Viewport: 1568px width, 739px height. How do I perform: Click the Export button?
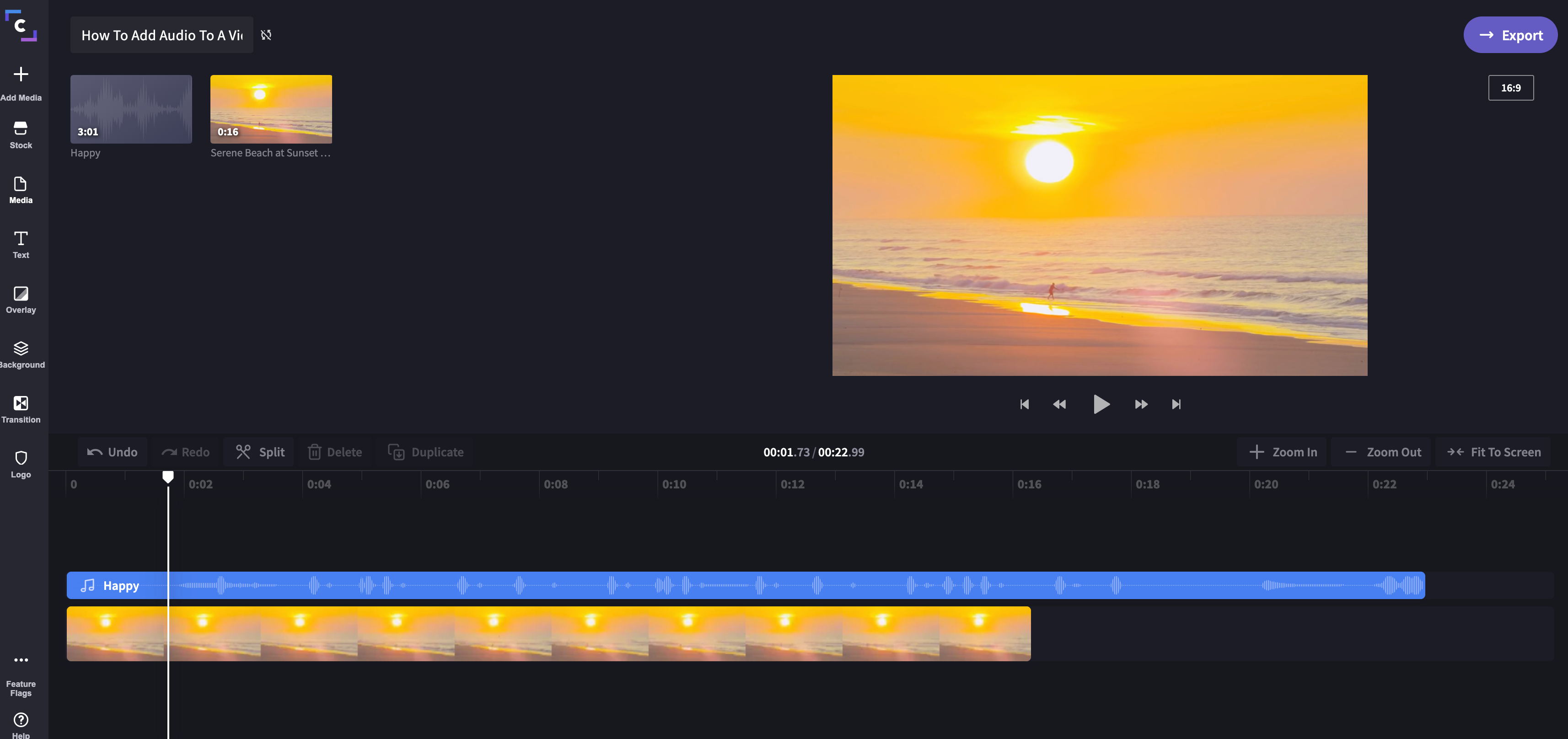tap(1510, 35)
